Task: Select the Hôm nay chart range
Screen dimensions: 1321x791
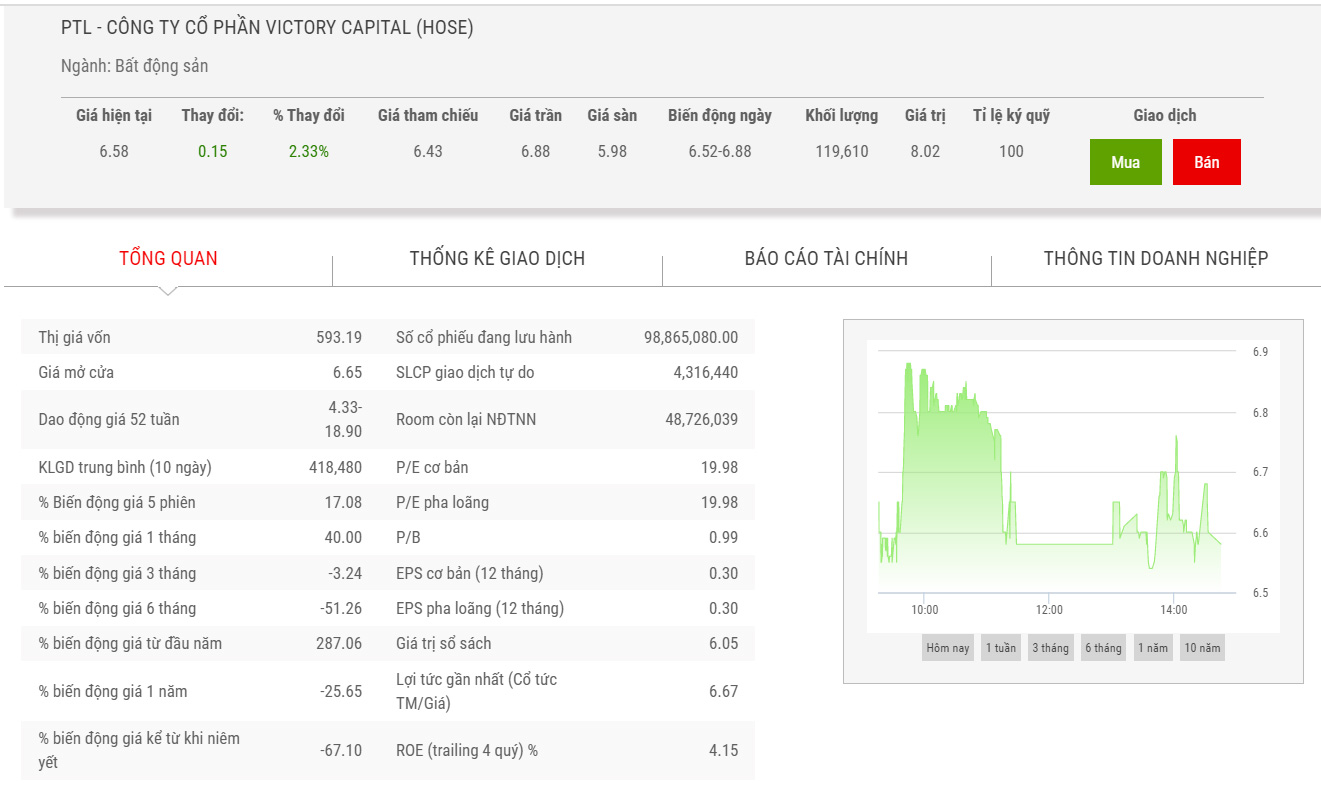Action: point(947,648)
